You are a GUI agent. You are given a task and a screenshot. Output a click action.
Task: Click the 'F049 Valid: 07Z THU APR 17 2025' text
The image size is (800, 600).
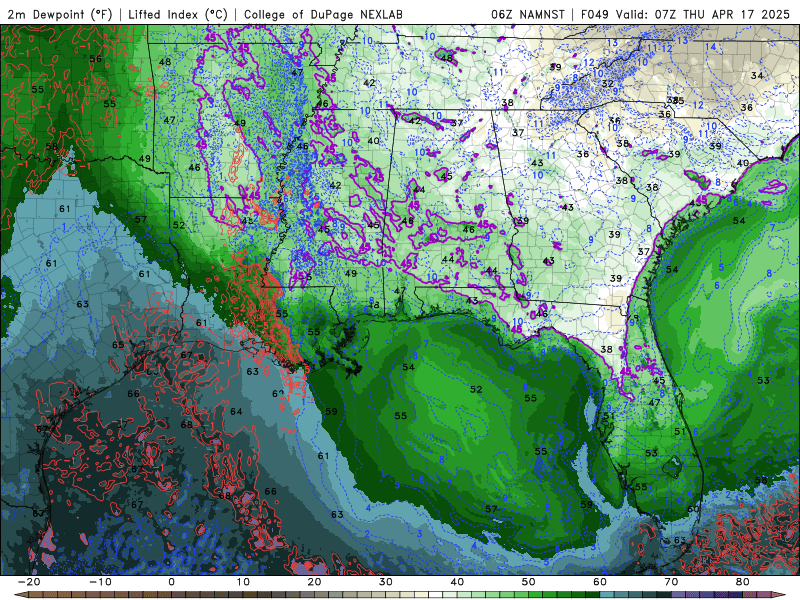[x=685, y=15]
